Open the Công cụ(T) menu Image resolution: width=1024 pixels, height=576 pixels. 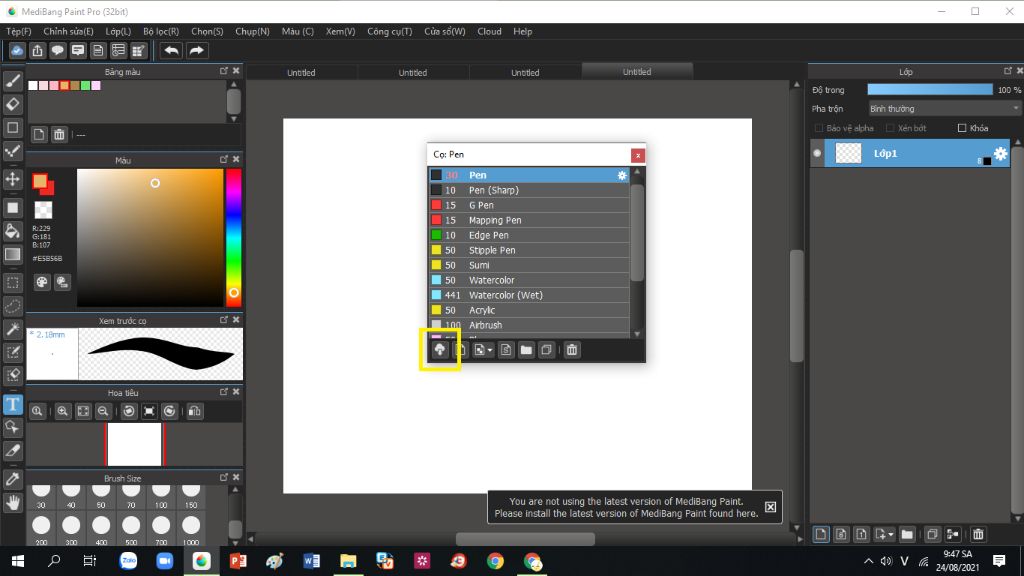coord(390,31)
